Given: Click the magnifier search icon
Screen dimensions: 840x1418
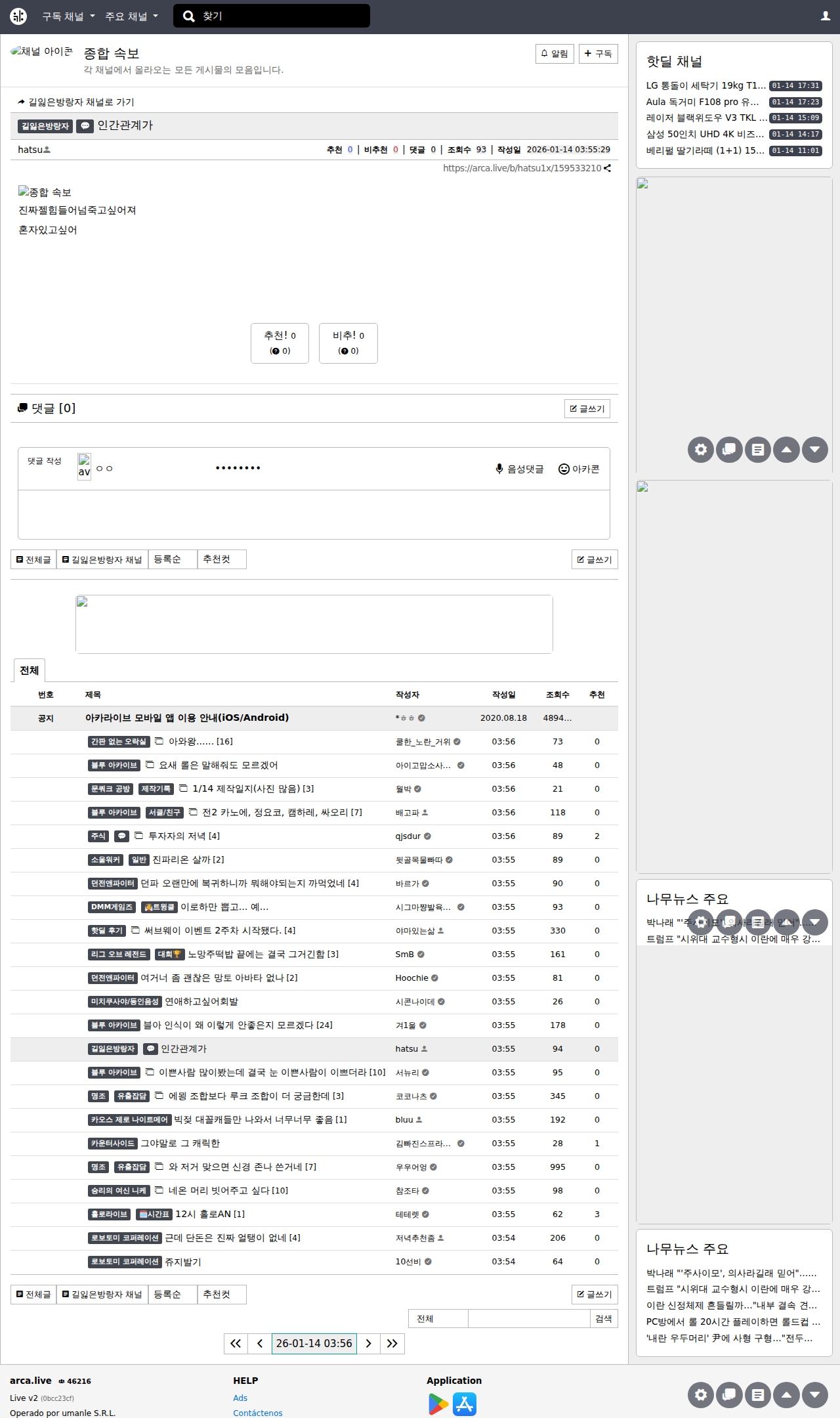Looking at the screenshot, I should pyautogui.click(x=189, y=16).
